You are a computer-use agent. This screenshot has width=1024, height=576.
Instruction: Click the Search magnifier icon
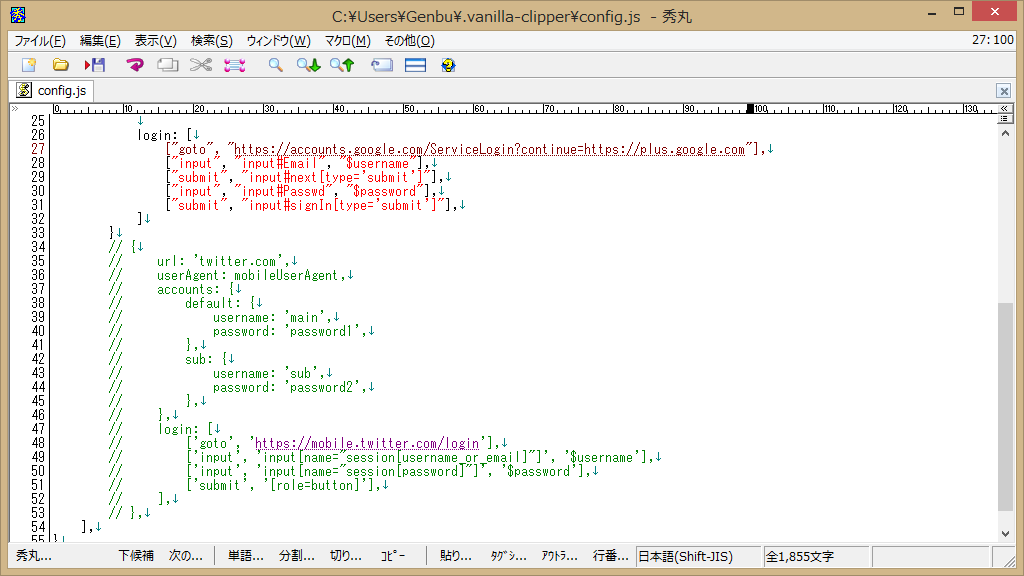click(x=275, y=65)
